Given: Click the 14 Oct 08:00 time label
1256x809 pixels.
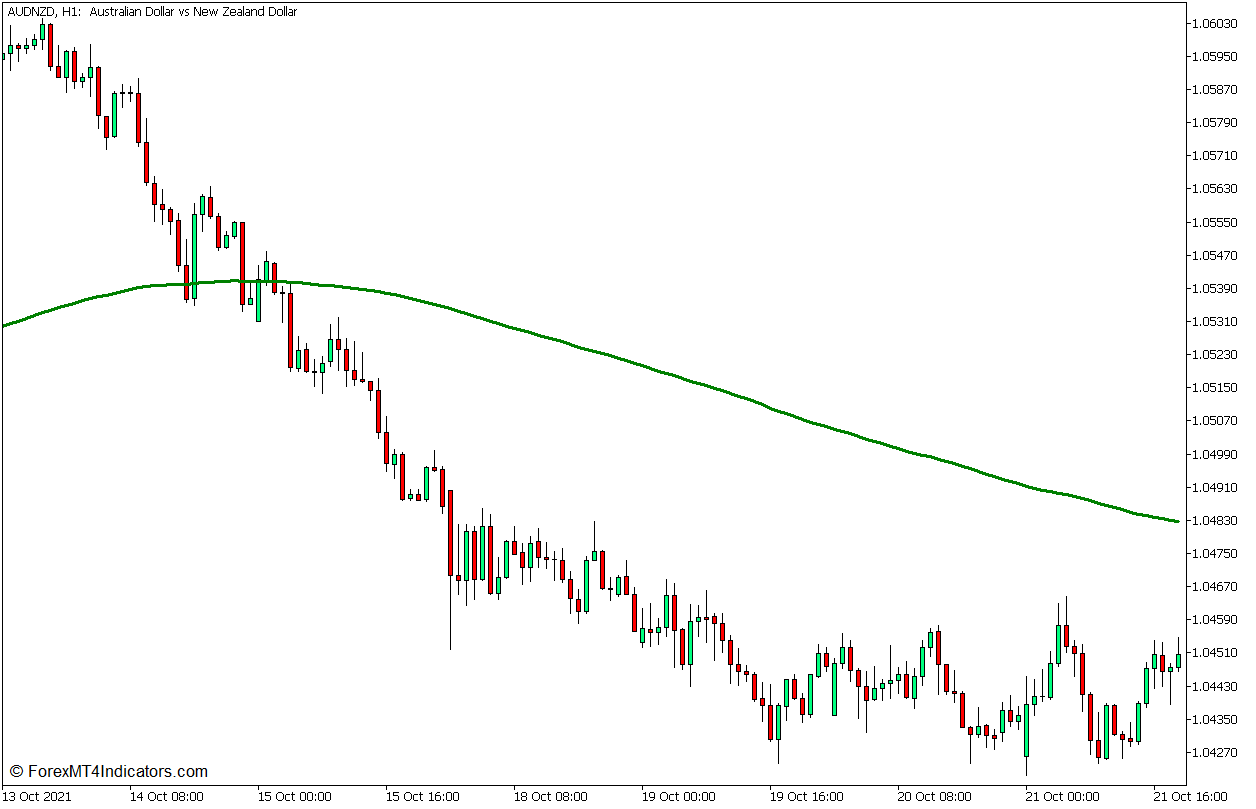Looking at the screenshot, I should (x=166, y=797).
